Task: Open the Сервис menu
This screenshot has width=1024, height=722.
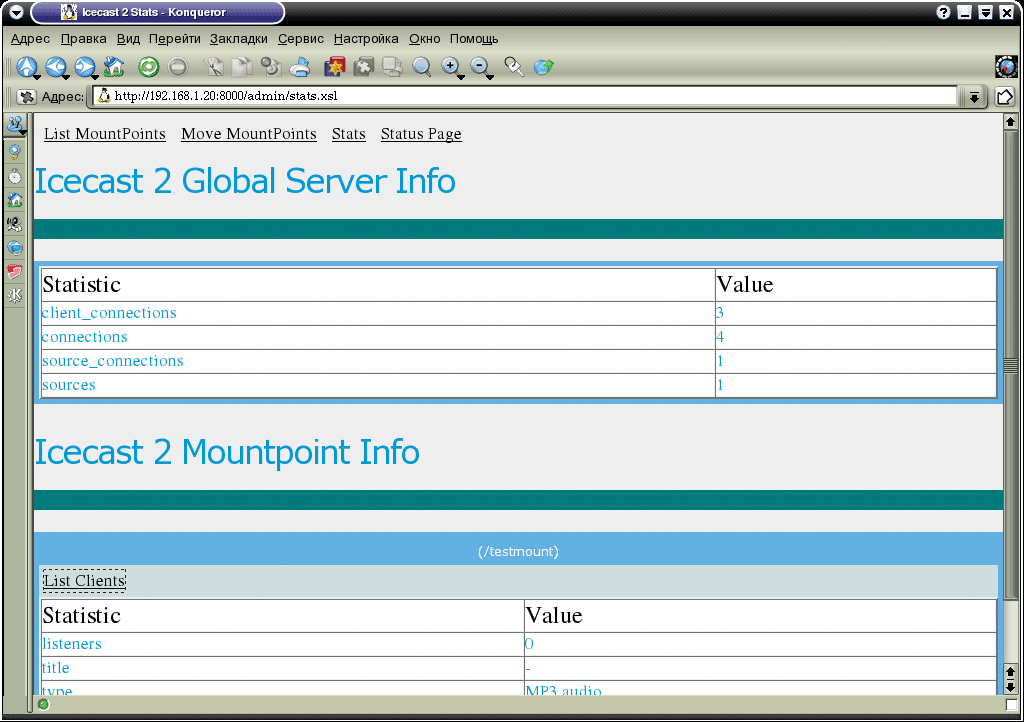Action: click(x=300, y=39)
